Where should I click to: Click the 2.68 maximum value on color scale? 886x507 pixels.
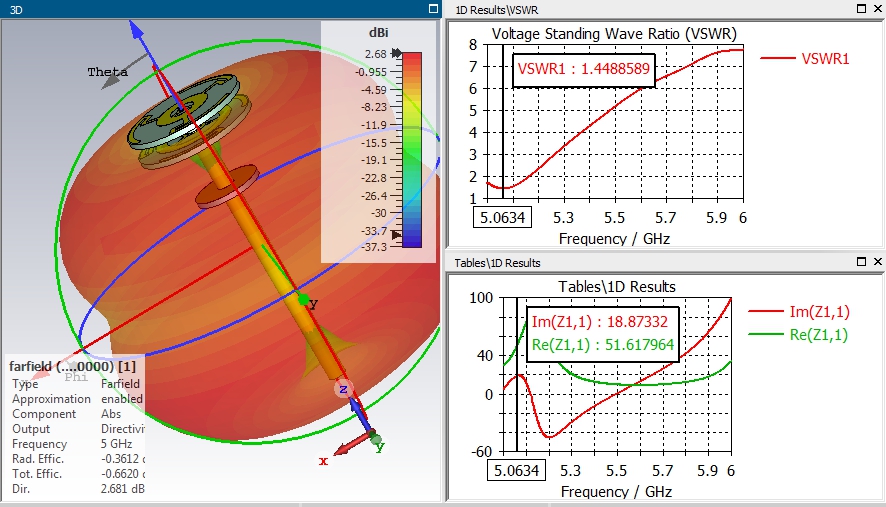click(376, 54)
